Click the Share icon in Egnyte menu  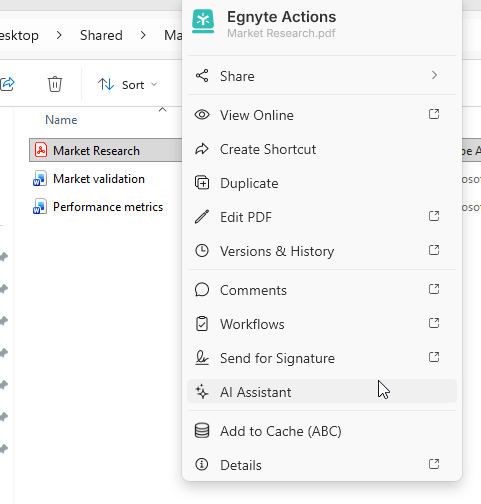tap(202, 76)
